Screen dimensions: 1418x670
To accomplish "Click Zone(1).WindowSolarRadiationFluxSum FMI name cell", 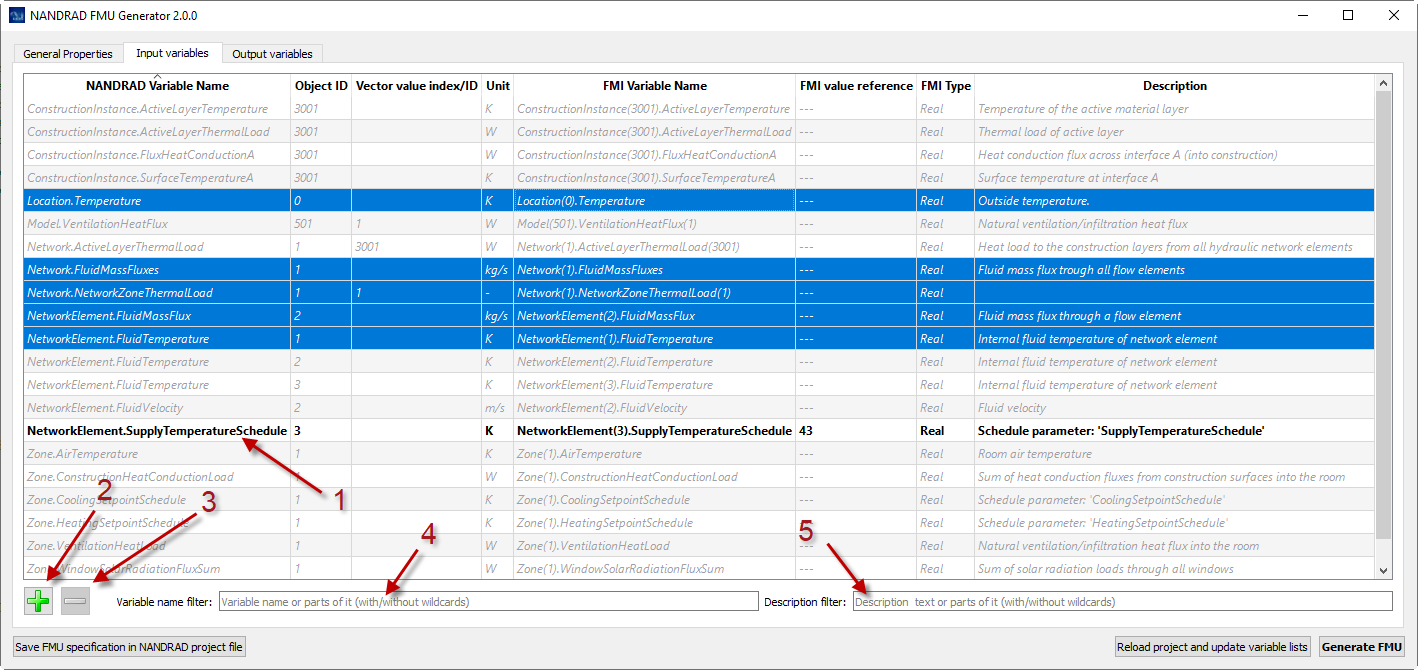I will click(x=655, y=569).
